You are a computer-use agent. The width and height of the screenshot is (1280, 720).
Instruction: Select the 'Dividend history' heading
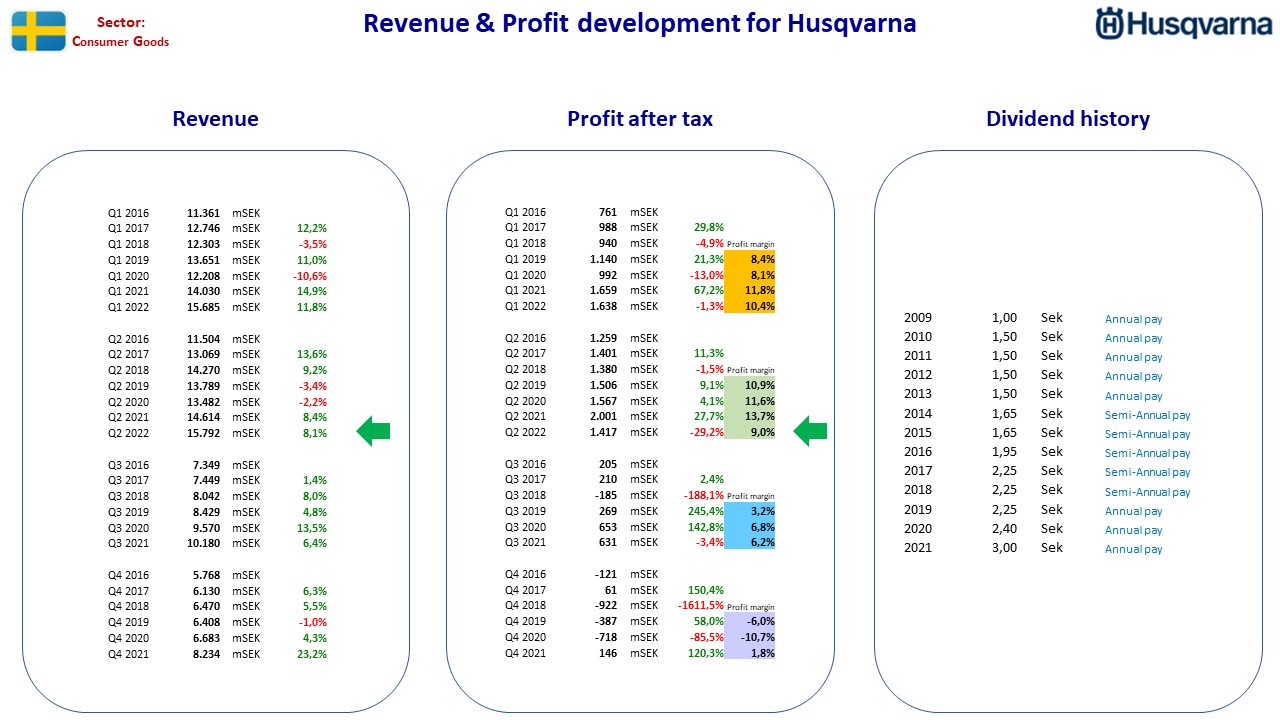pos(1068,119)
